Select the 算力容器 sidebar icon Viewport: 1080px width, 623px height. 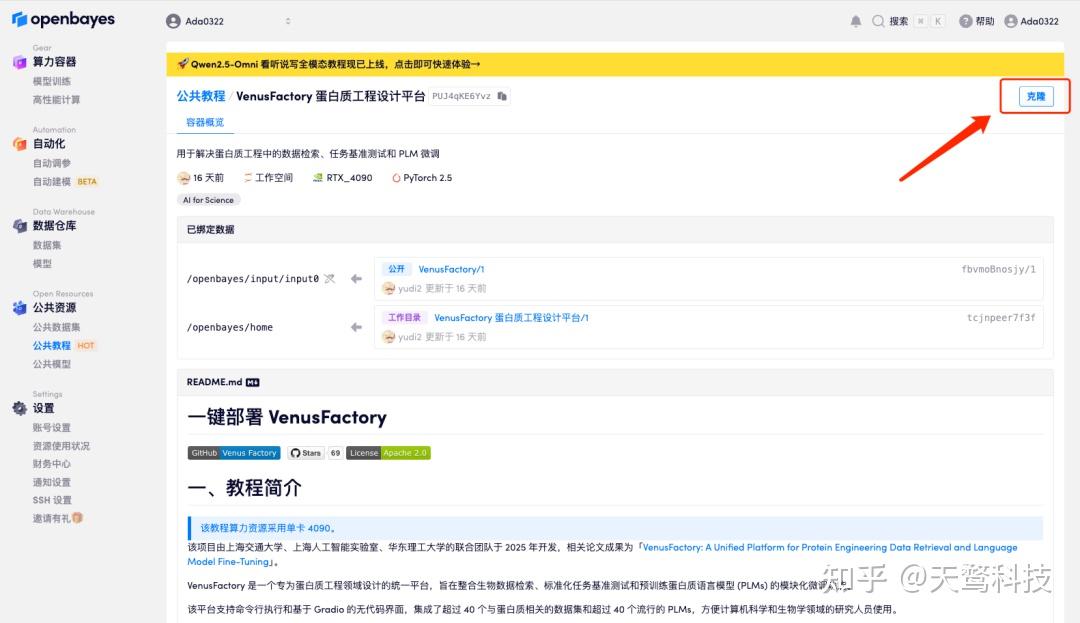pyautogui.click(x=22, y=61)
